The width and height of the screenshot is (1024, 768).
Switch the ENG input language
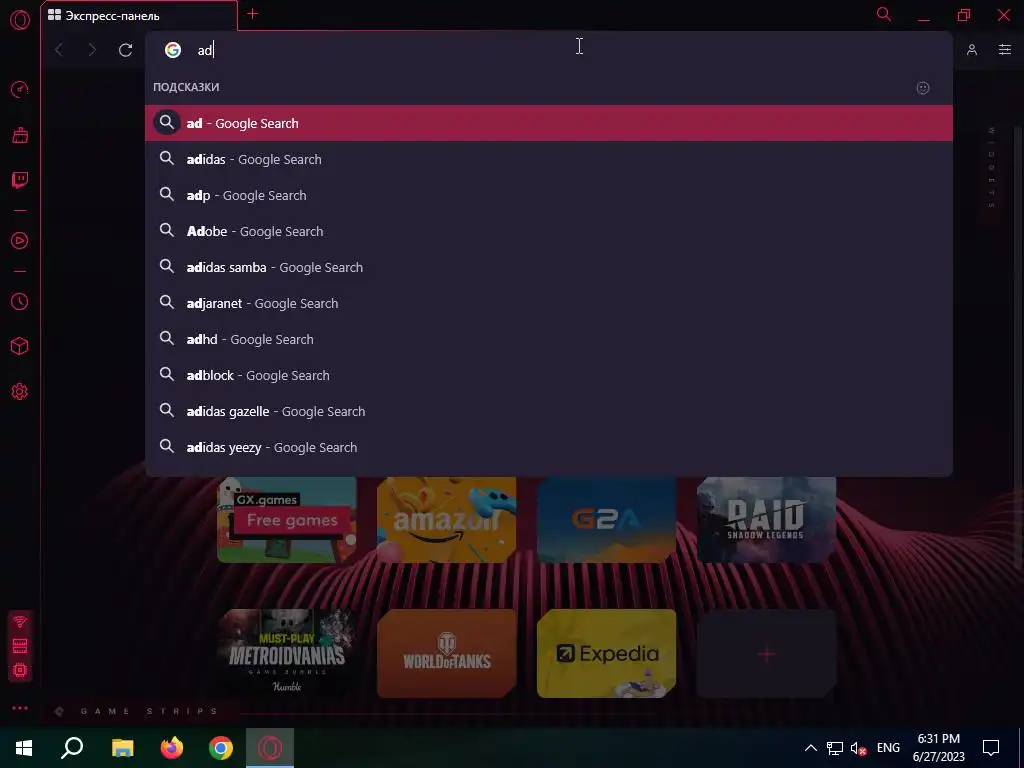click(888, 748)
